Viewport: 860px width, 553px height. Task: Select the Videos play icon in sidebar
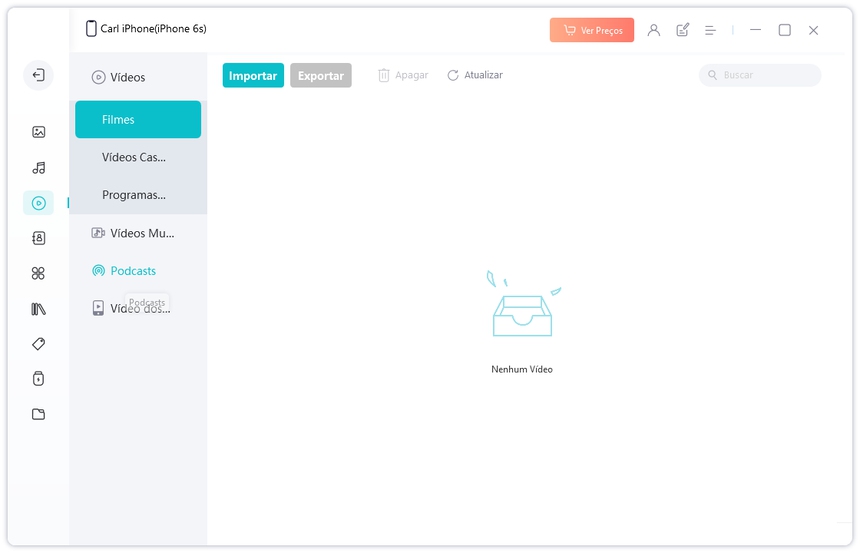tap(38, 203)
